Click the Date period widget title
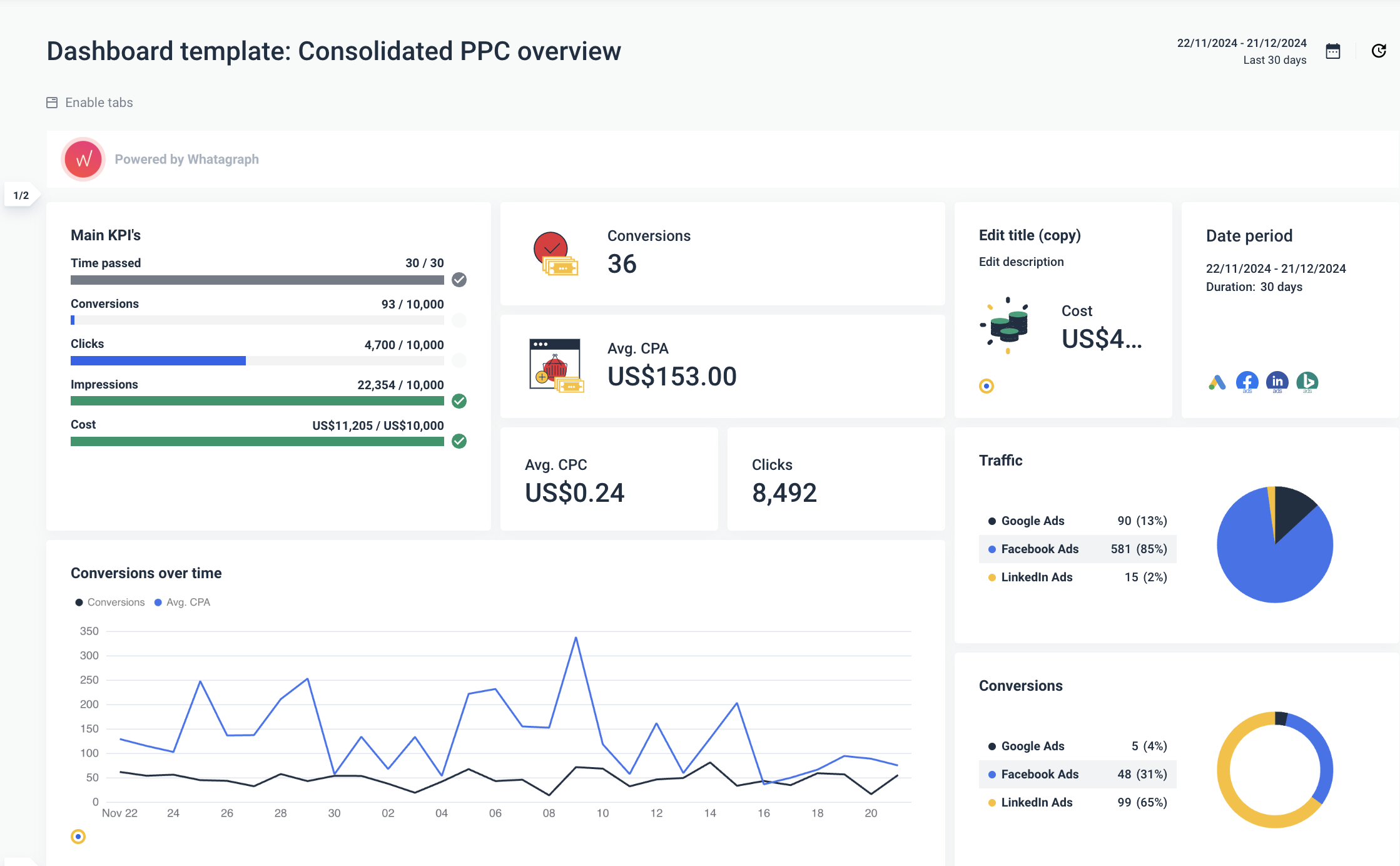The height and width of the screenshot is (866, 1400). [x=1249, y=236]
